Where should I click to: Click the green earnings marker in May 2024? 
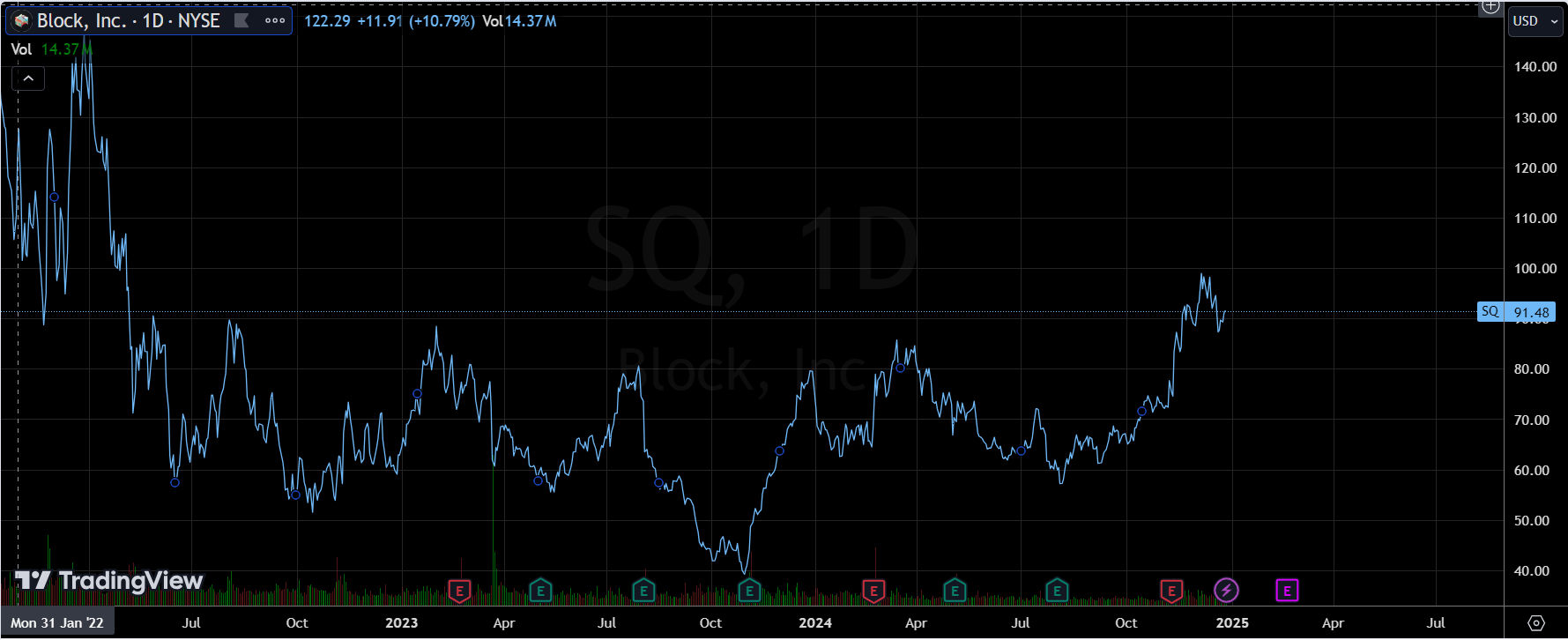coord(955,591)
